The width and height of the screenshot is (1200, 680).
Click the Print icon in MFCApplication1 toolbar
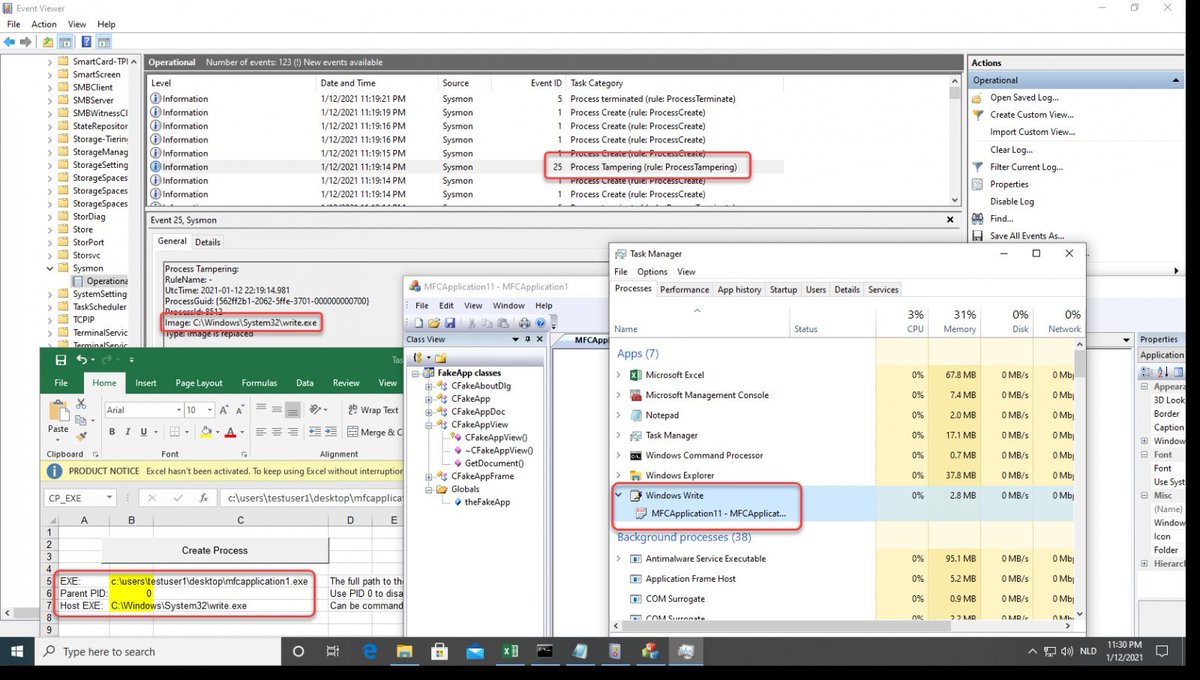(525, 323)
